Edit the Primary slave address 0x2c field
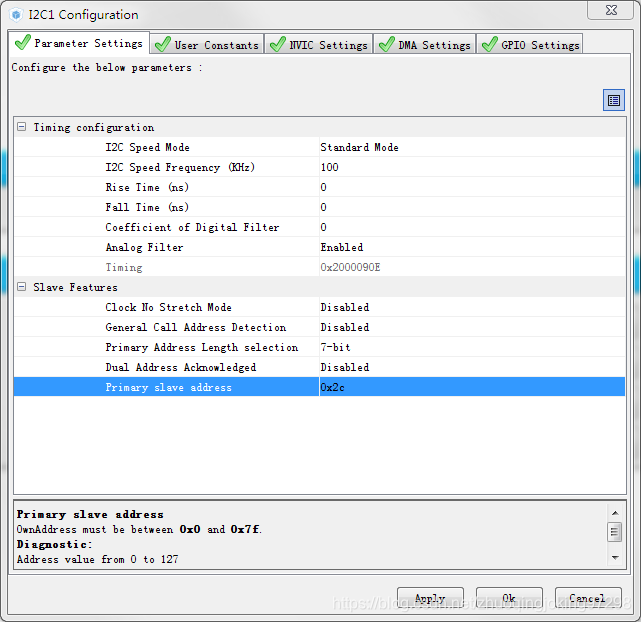The image size is (641, 622). click(x=472, y=387)
